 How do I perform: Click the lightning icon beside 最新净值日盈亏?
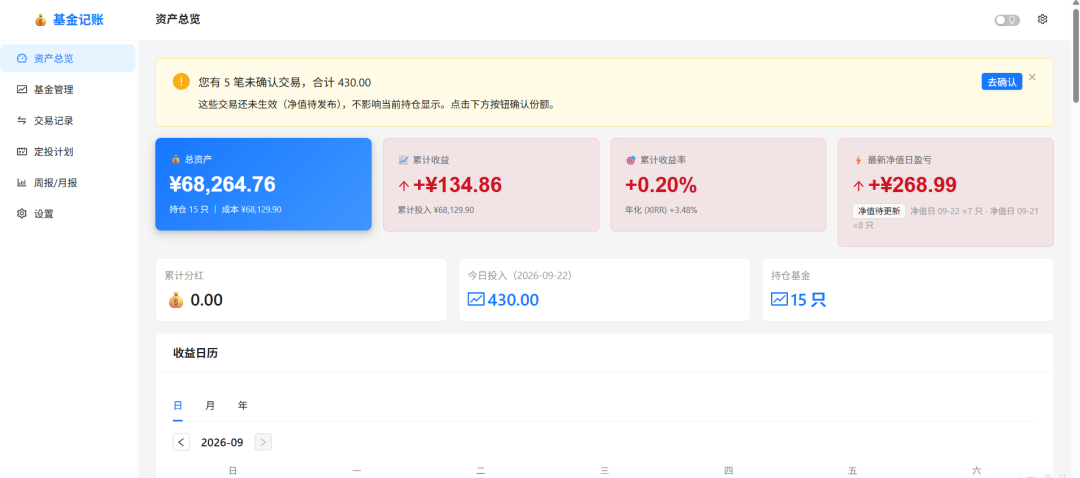[x=858, y=160]
